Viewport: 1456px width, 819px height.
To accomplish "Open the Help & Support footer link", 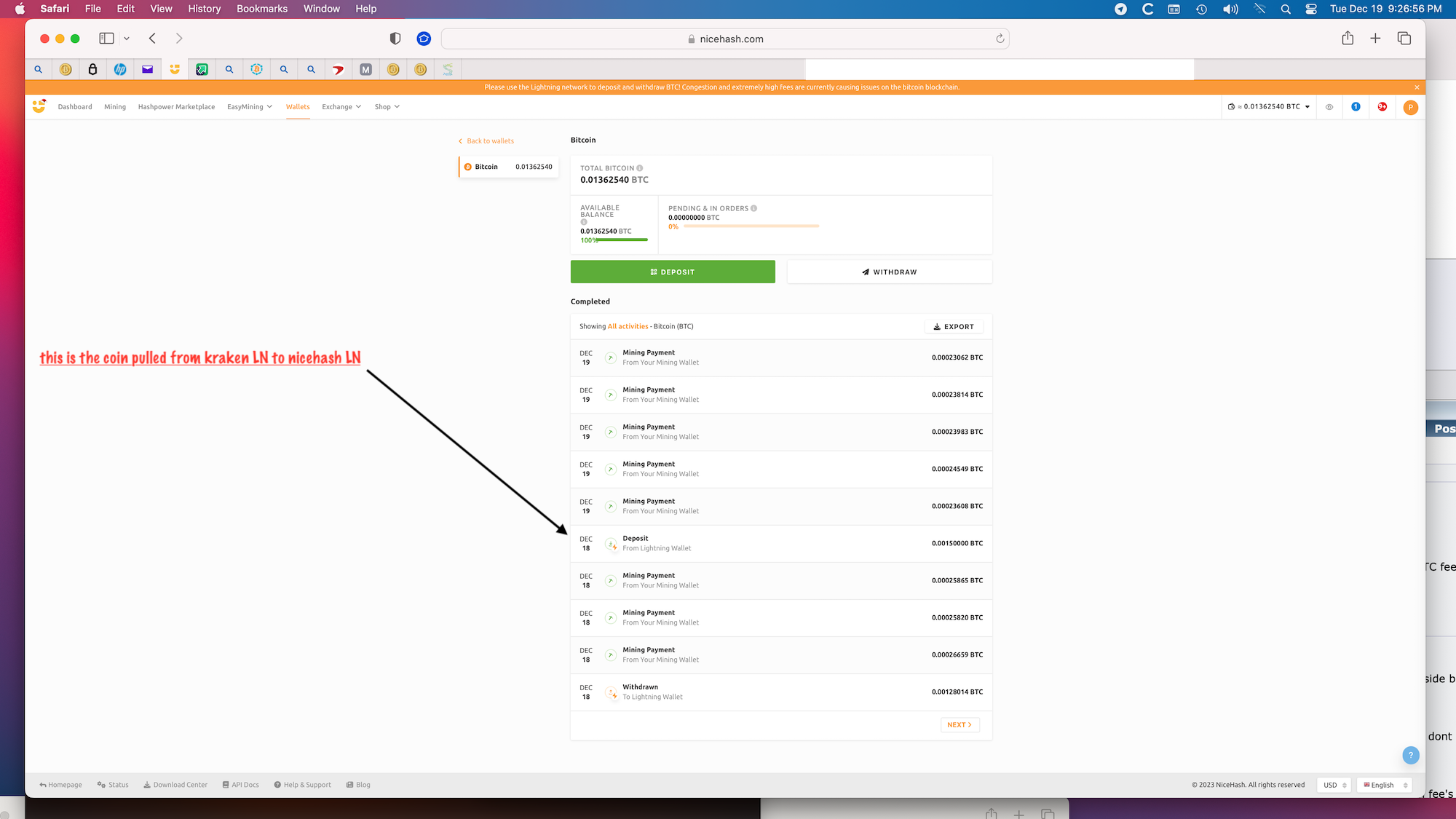I will (303, 785).
